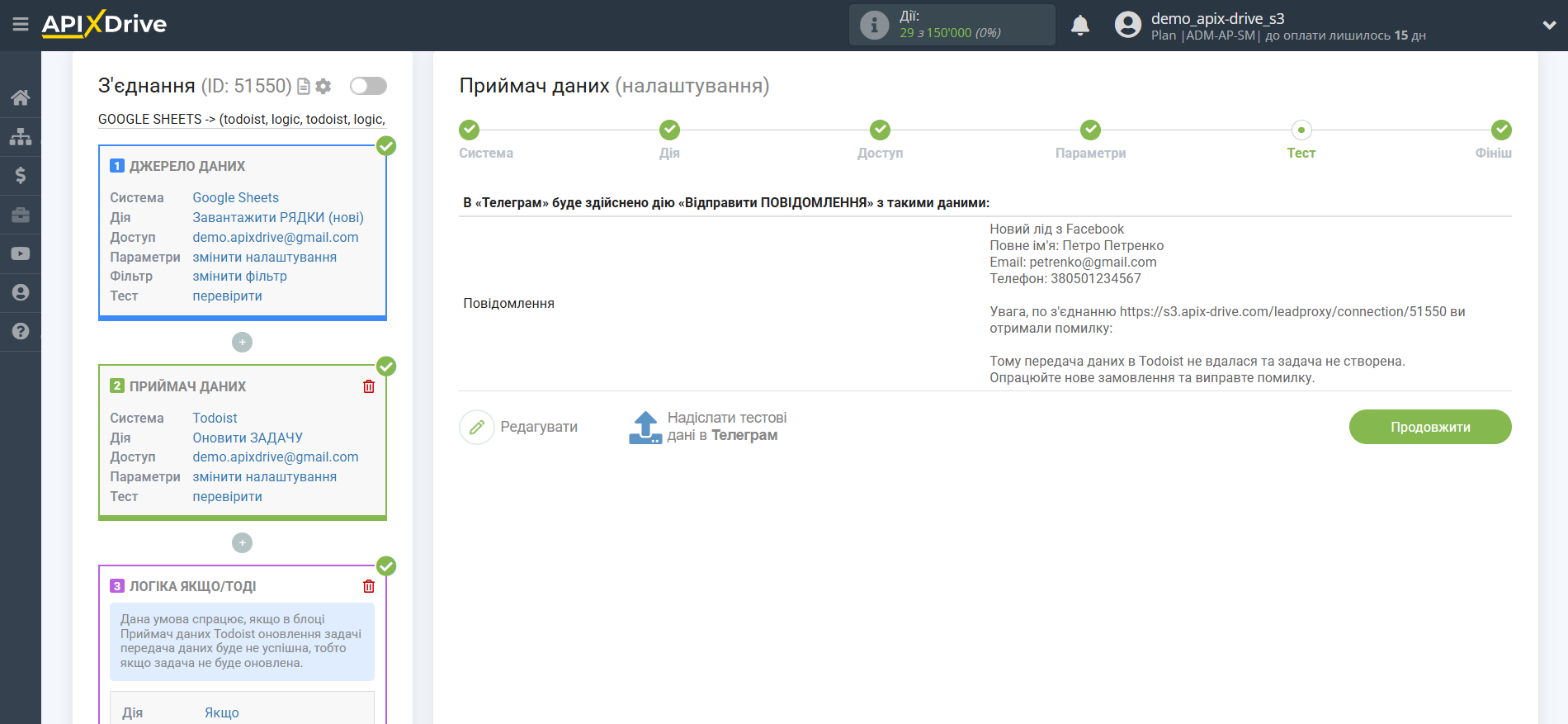Click Todoist demo.apixdrive@gmail.com access link

(276, 457)
